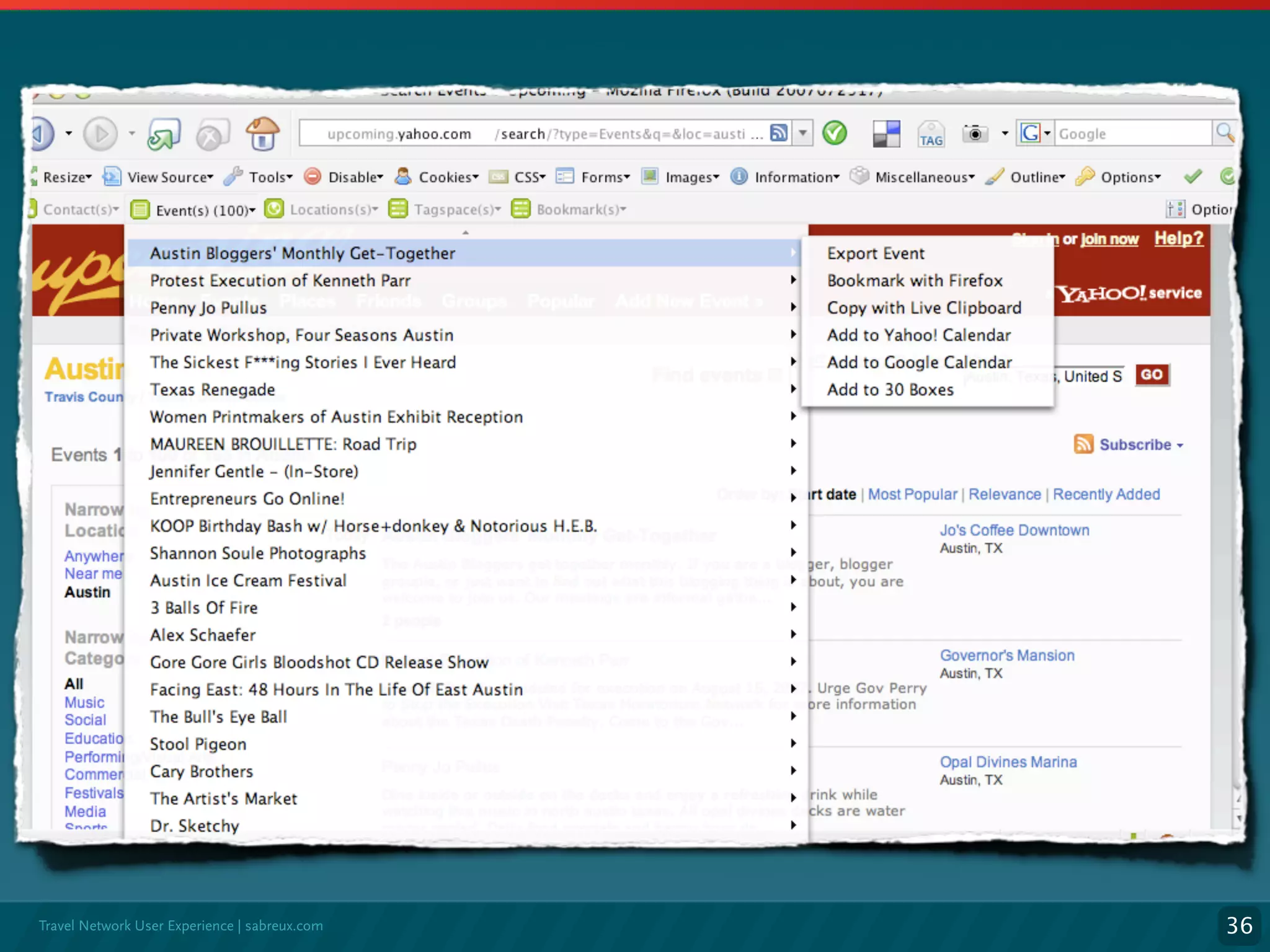Image resolution: width=1270 pixels, height=952 pixels.
Task: Sort by Recently Added
Action: click(1106, 494)
